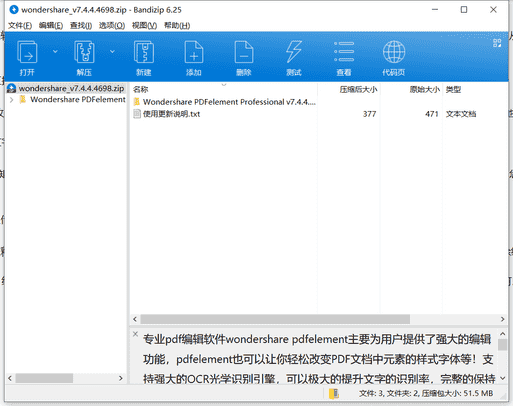Select the 使用更新说明.txt file

tap(171, 114)
